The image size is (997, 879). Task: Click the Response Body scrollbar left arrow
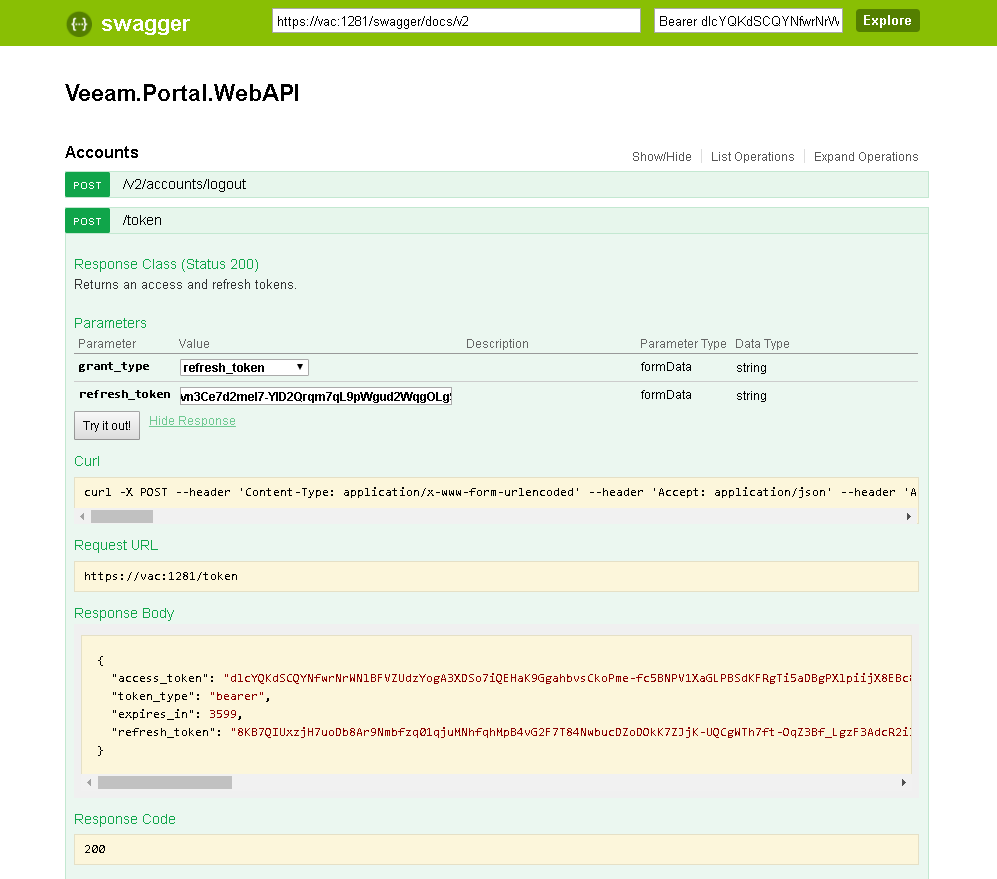click(88, 783)
